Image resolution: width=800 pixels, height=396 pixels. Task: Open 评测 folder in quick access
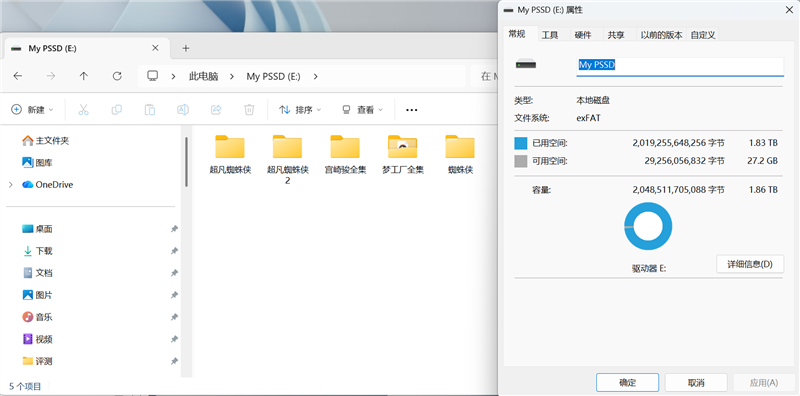[x=38, y=361]
